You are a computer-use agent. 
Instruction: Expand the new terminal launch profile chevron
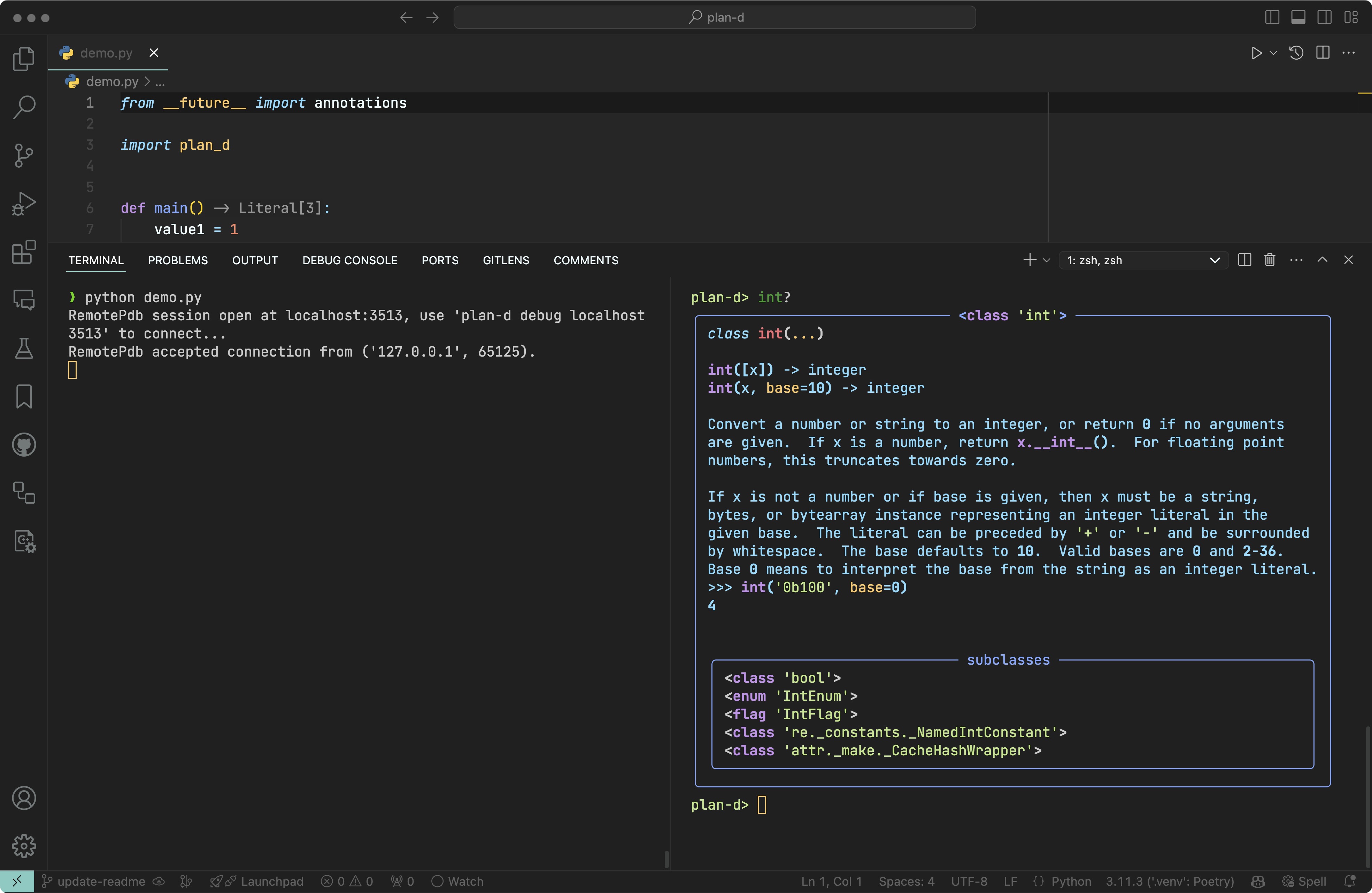tap(1047, 260)
